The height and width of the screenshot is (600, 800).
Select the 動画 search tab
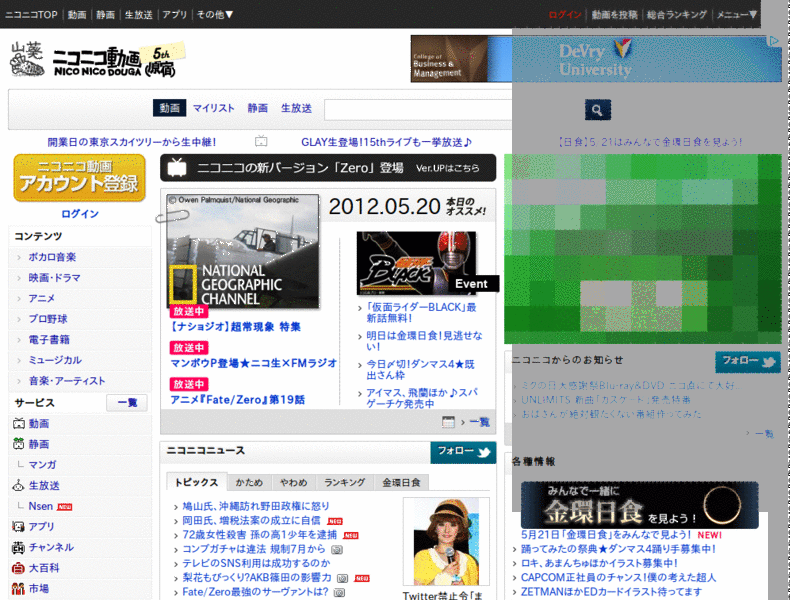pyautogui.click(x=169, y=108)
